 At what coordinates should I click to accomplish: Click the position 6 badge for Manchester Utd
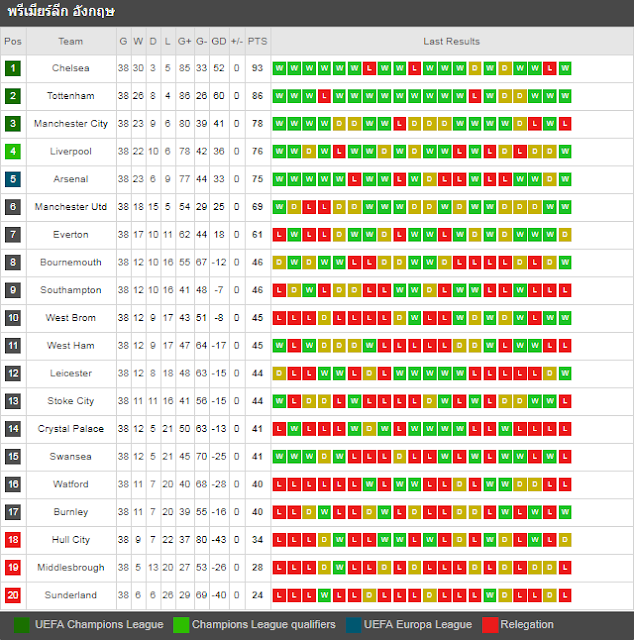click(13, 207)
